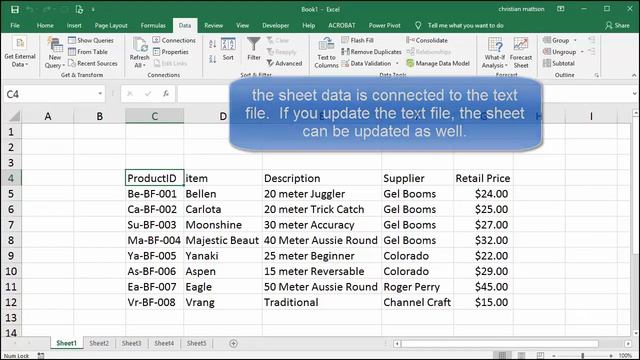Open What-If Analysis menu
Screen dimensions: 640x360
(494, 53)
